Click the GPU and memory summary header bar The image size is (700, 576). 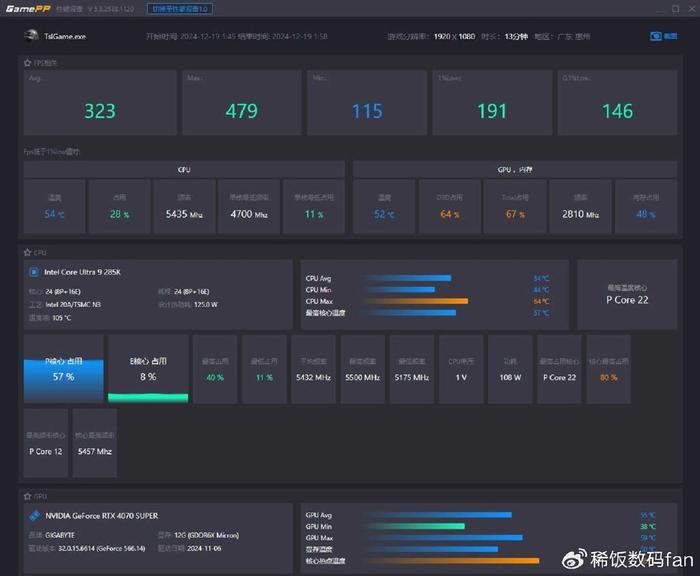(515, 170)
